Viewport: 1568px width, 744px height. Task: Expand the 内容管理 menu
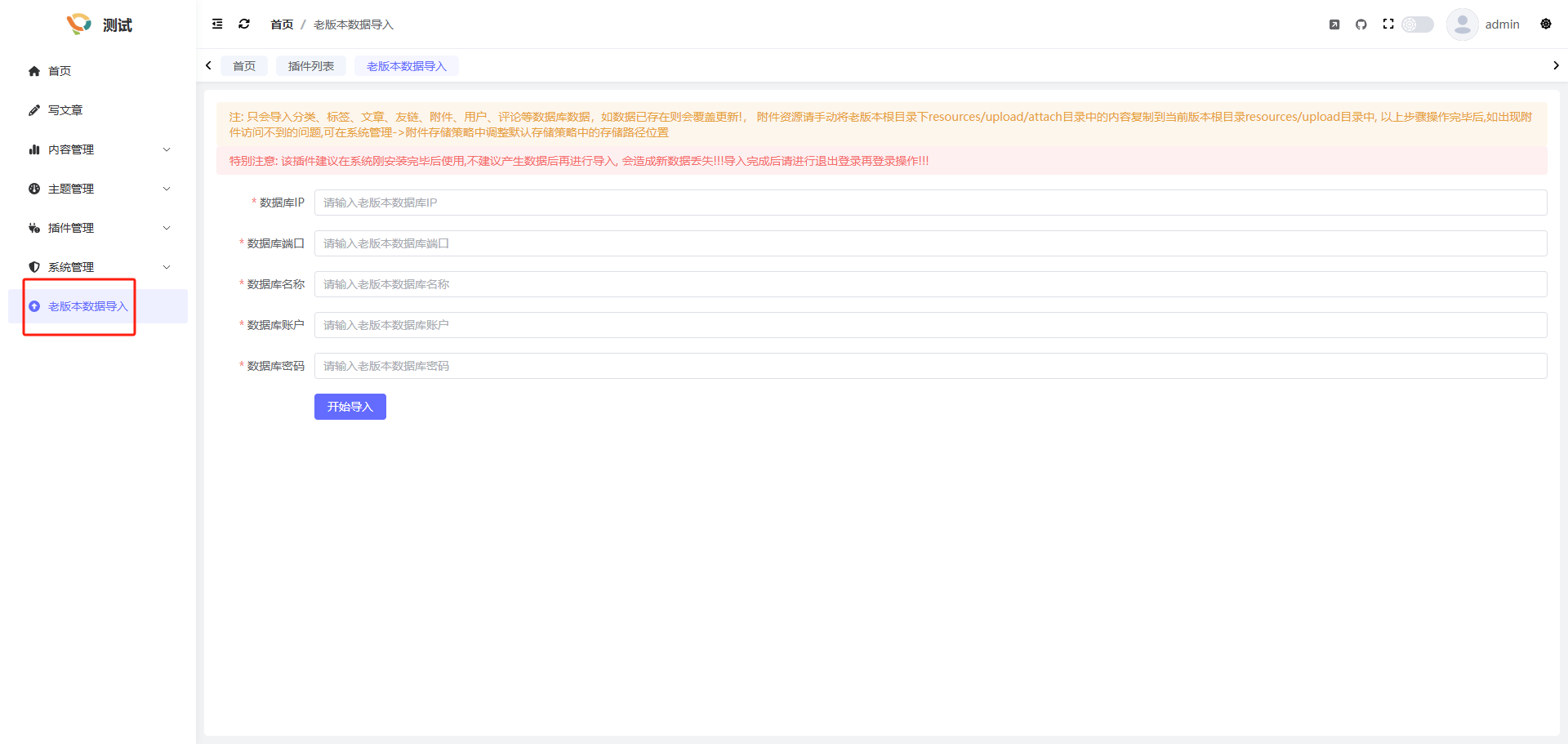click(98, 149)
